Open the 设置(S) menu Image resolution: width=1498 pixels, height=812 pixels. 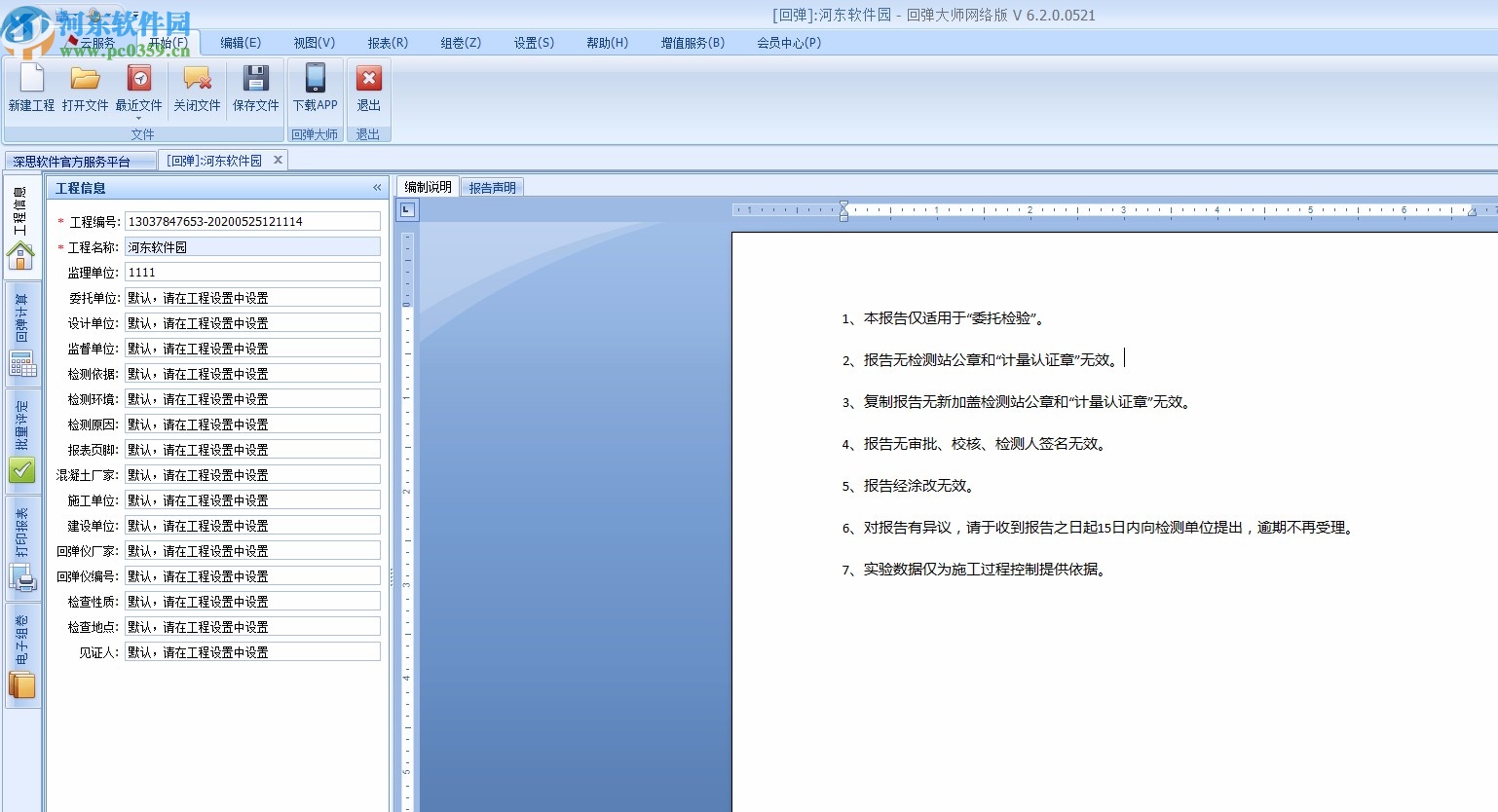tap(534, 43)
